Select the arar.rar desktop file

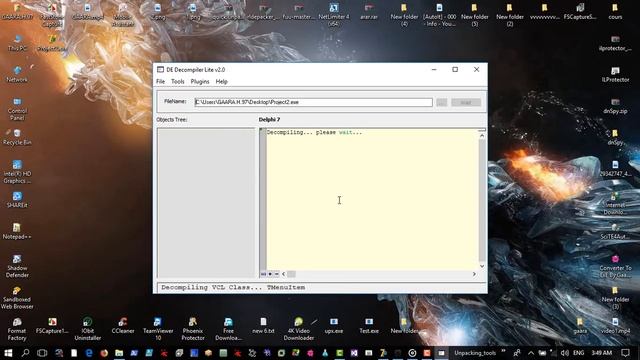click(369, 11)
